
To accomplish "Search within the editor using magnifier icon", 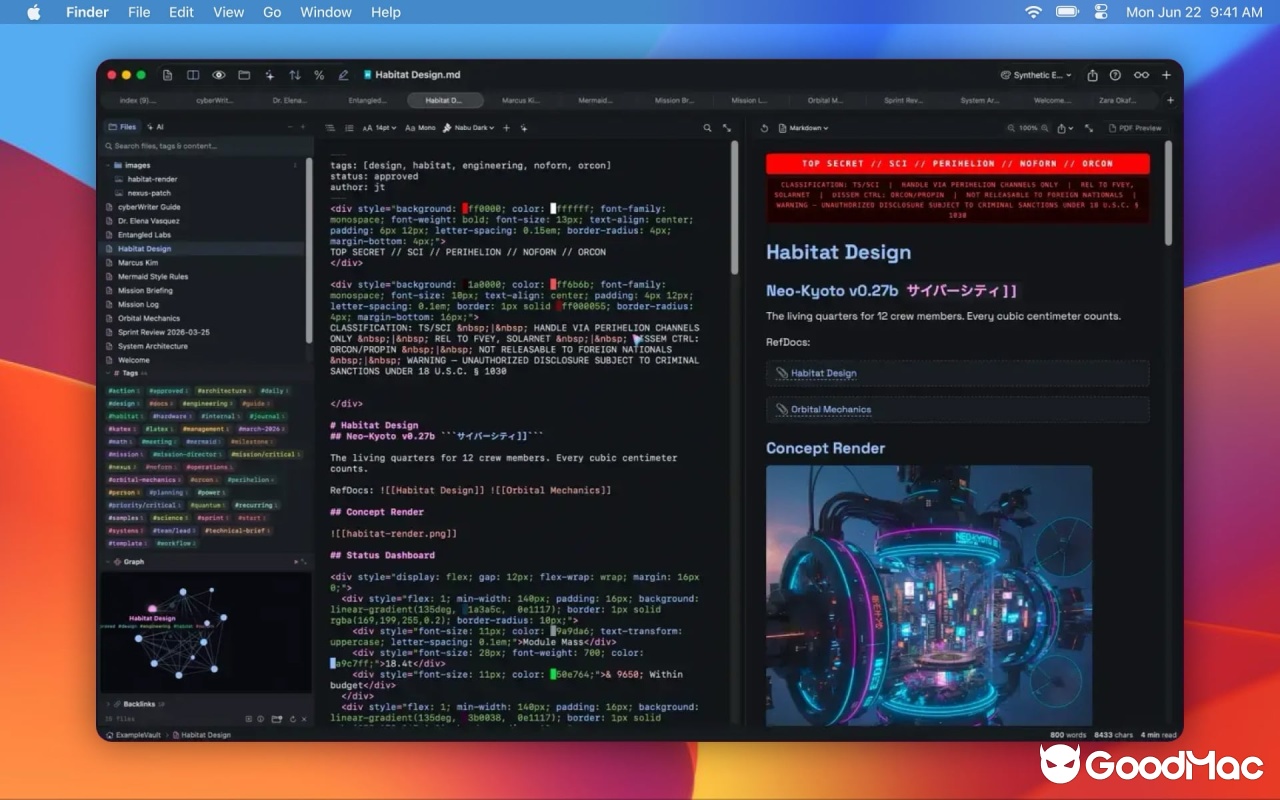I will click(707, 128).
